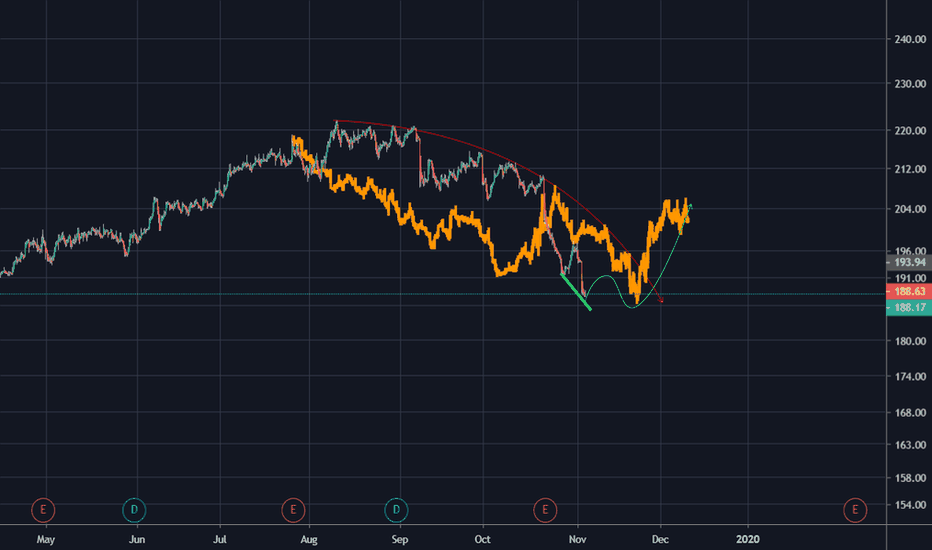Screen dimensions: 932x550
Task: Click the 163.00 price axis value
Action: click(x=910, y=445)
